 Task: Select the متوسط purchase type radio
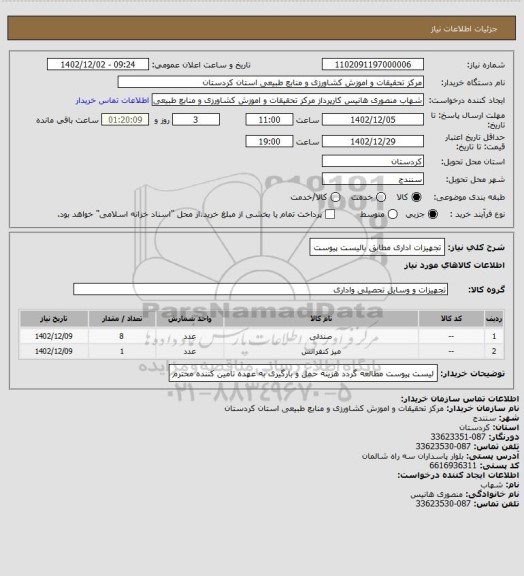point(393,214)
